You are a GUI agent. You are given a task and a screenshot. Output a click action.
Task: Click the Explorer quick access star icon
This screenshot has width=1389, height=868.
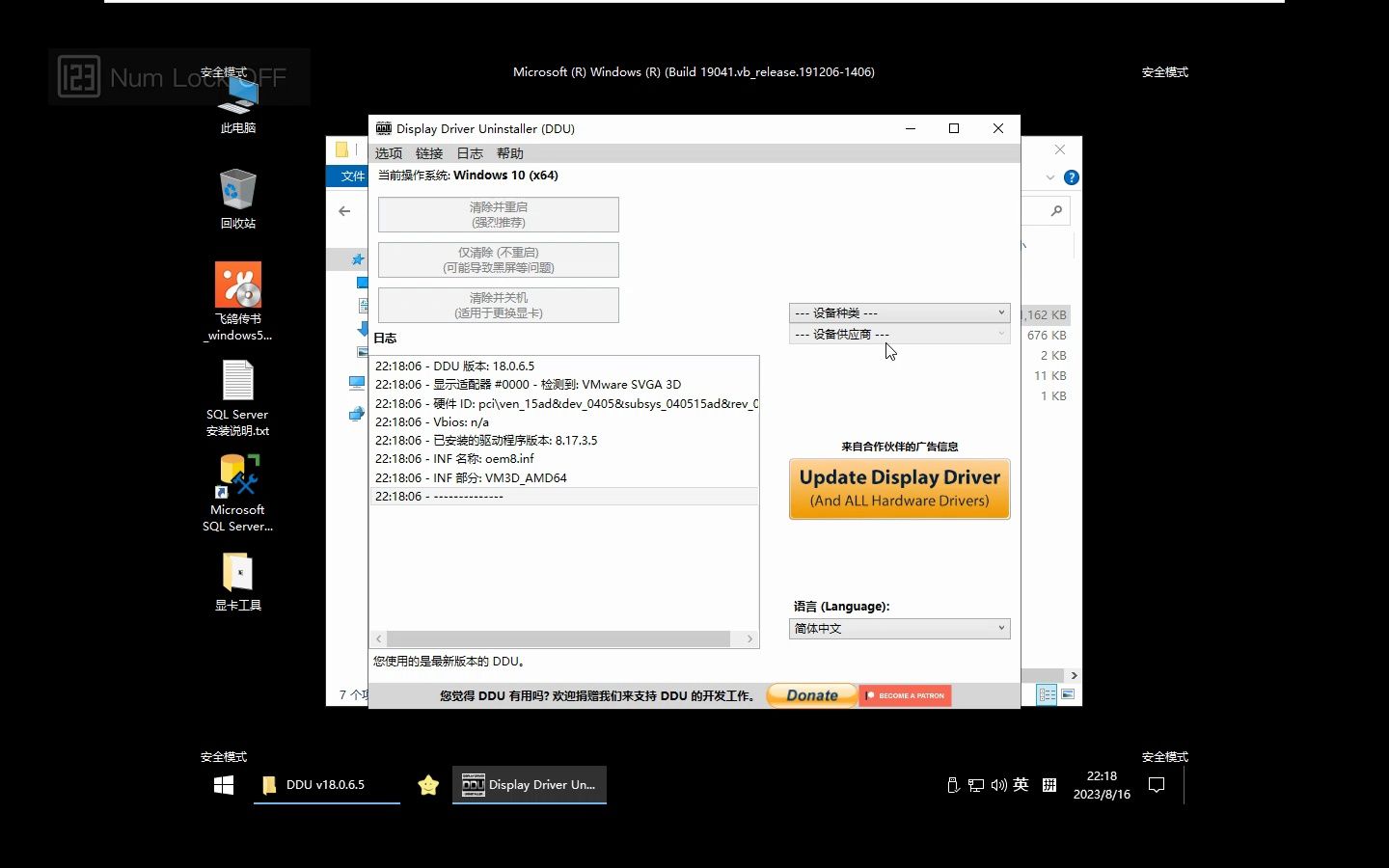pos(358,259)
